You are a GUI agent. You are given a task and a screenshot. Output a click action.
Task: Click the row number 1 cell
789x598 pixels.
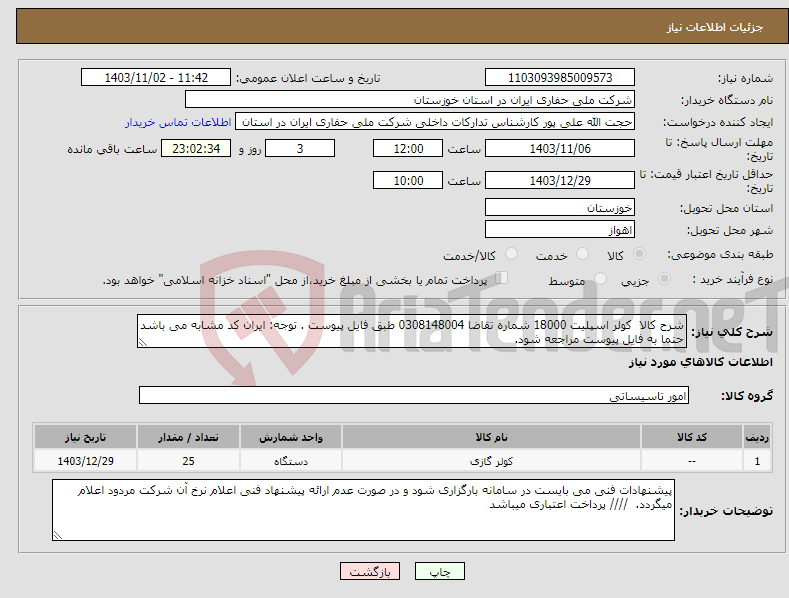757,461
